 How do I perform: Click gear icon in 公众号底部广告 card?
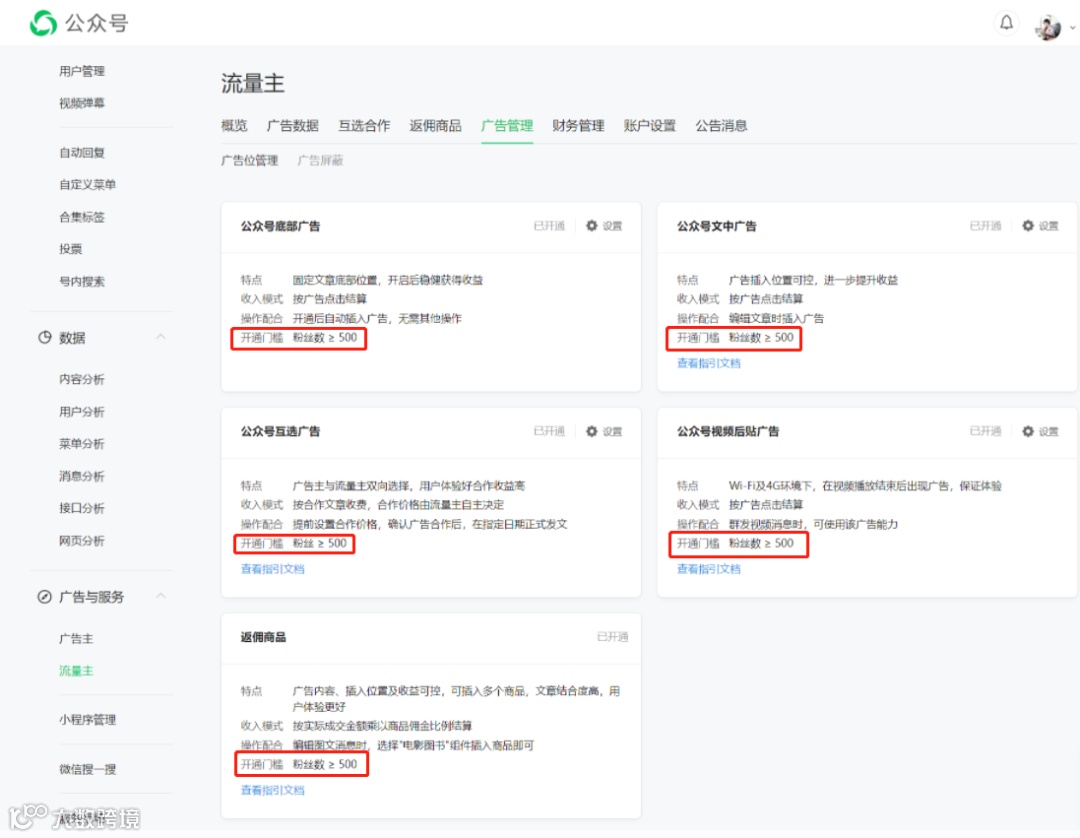(x=592, y=225)
